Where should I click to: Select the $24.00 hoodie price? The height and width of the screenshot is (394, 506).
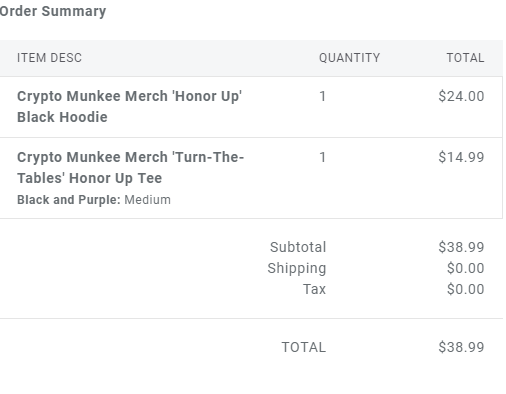coord(461,96)
